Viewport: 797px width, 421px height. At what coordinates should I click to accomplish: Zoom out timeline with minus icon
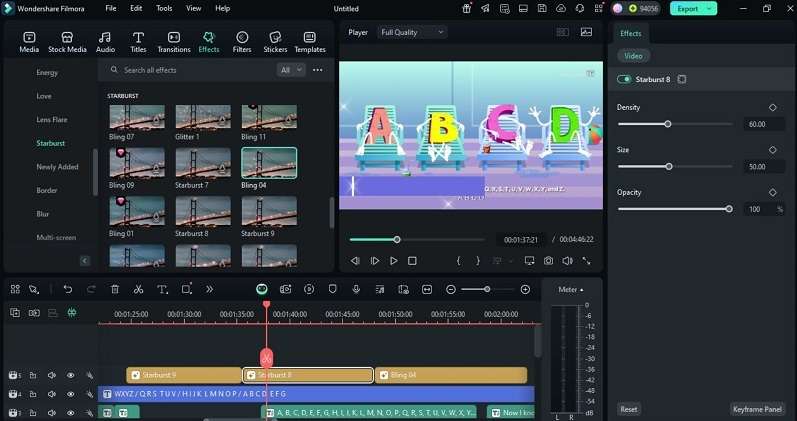click(450, 289)
